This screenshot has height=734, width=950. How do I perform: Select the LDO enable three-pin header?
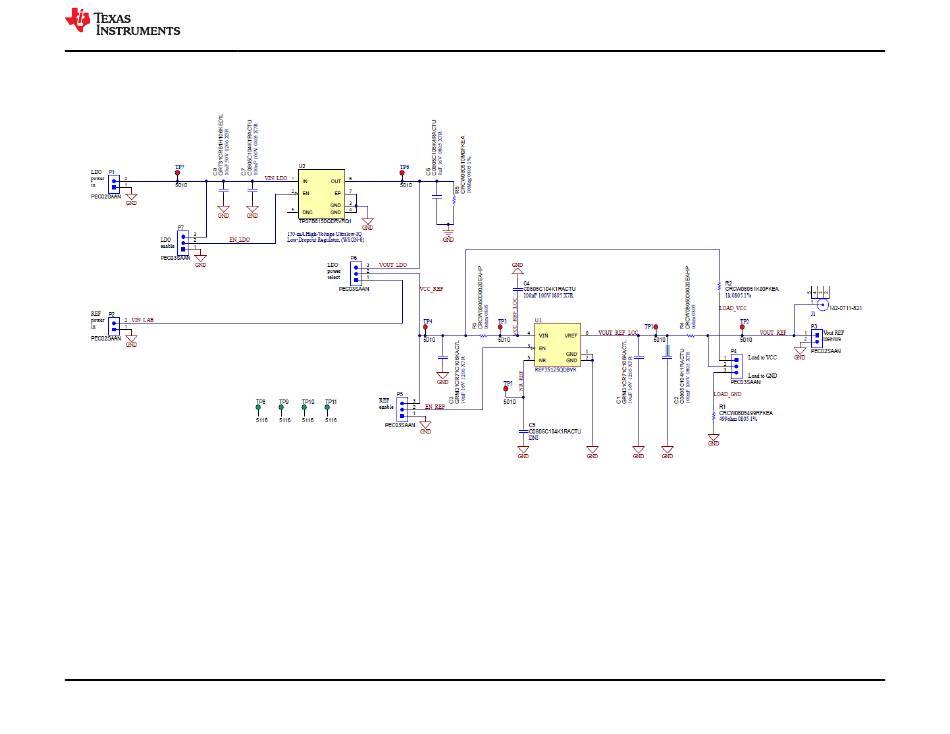click(183, 243)
